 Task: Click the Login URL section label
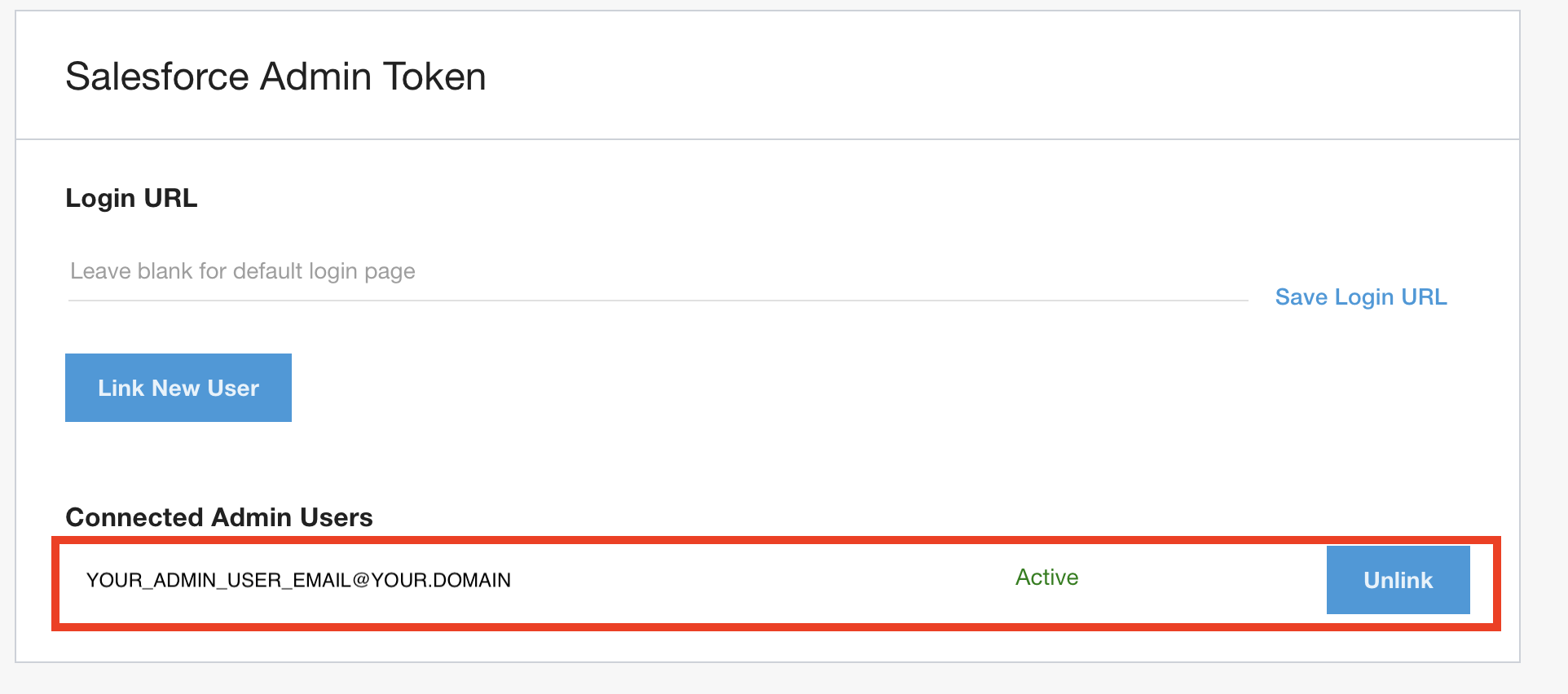pos(131,198)
